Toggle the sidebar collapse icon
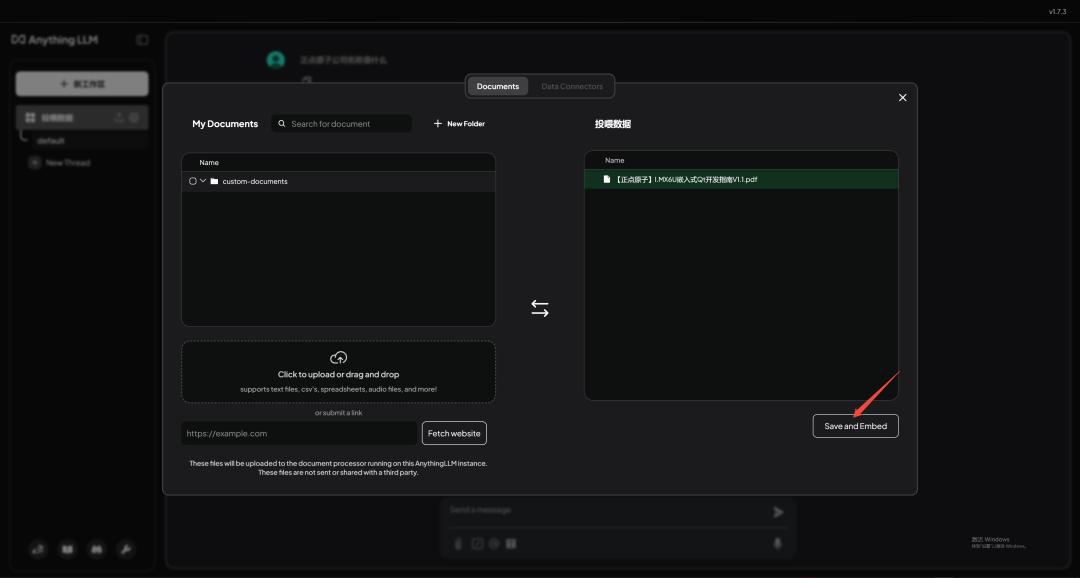Viewport: 1080px width, 578px height. 142,40
